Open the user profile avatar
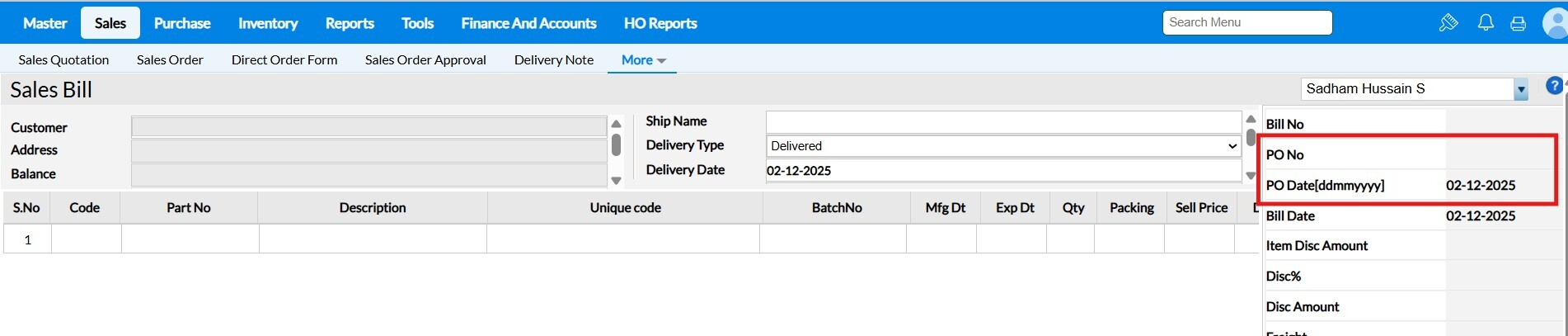 [x=1556, y=23]
